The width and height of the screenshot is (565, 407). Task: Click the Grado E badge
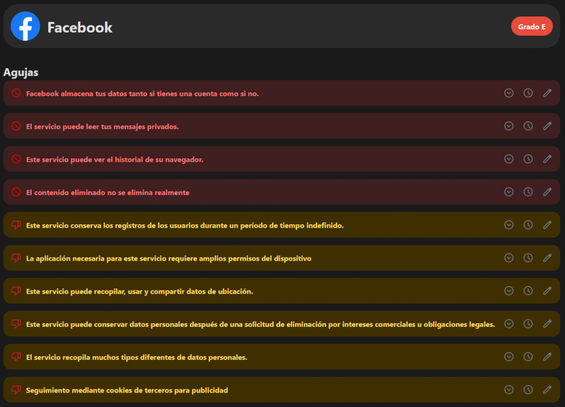coord(531,26)
